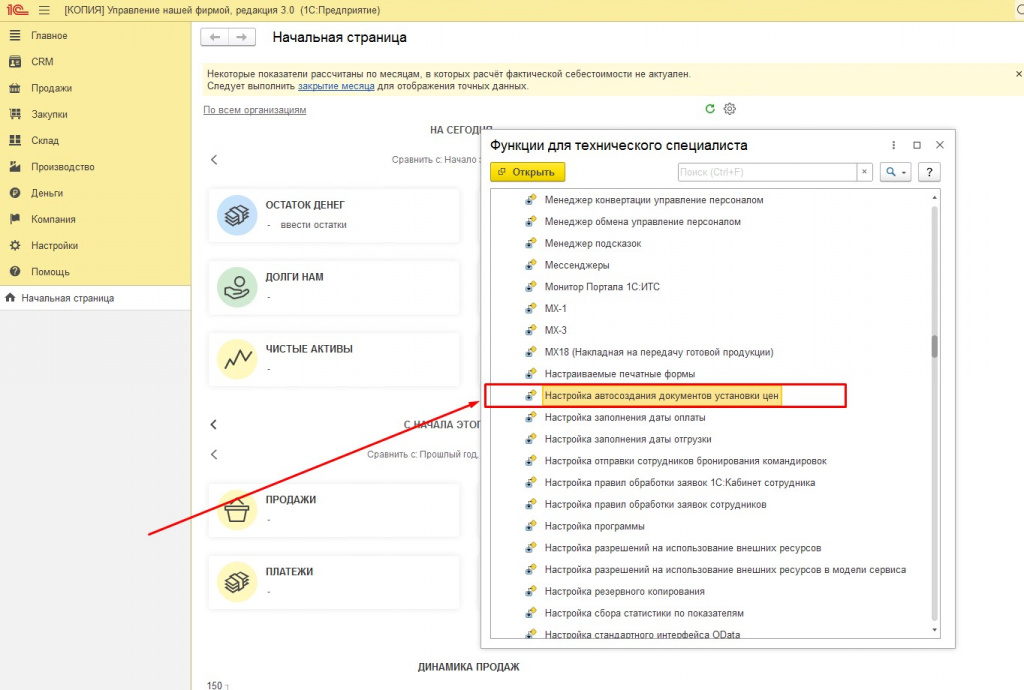Select Настройка заполнения даты отгрузки
This screenshot has width=1024, height=690.
coord(628,439)
